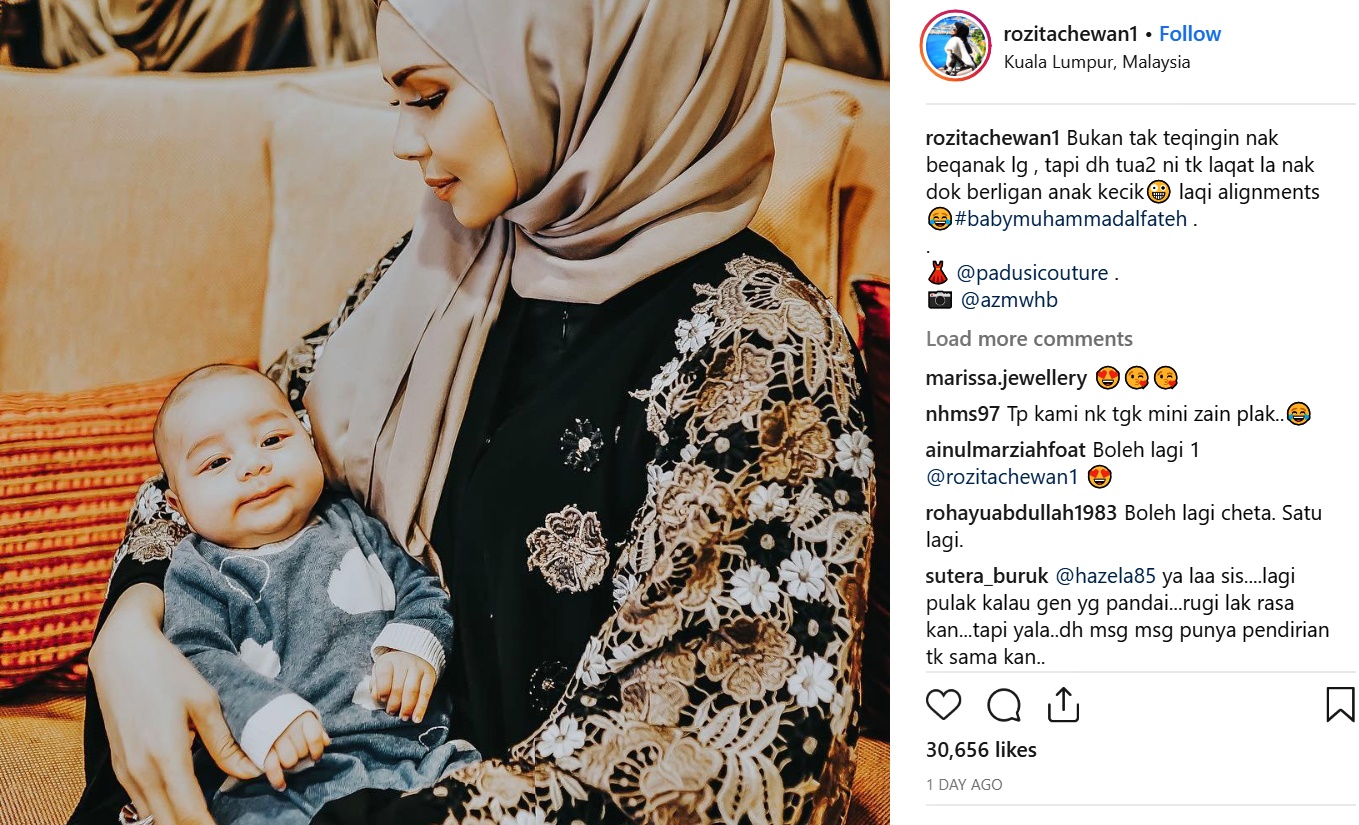1359x825 pixels.
Task: Visit the @padusicouture profile mention
Action: [x=1032, y=273]
